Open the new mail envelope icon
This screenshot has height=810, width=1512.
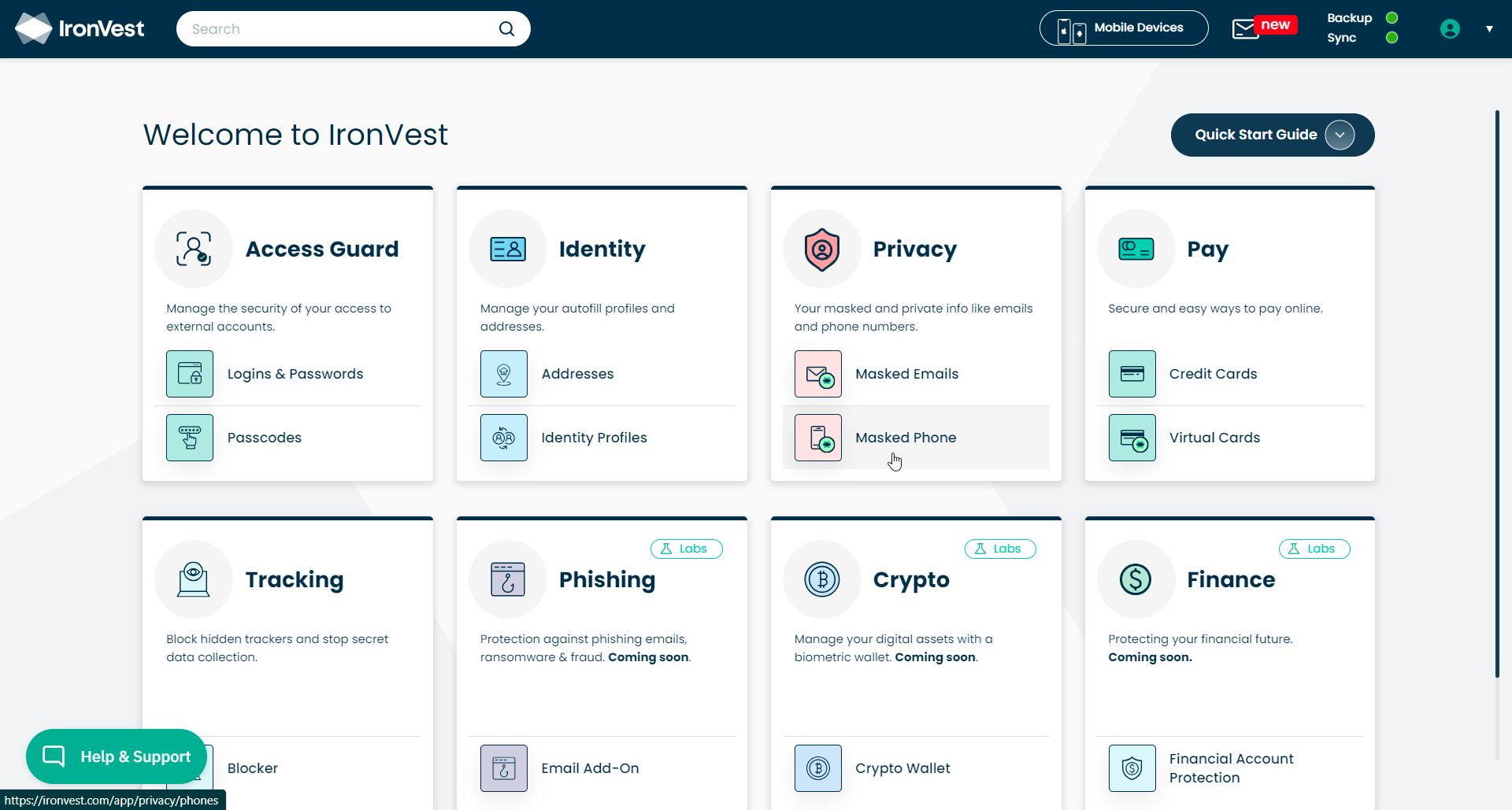coord(1245,29)
